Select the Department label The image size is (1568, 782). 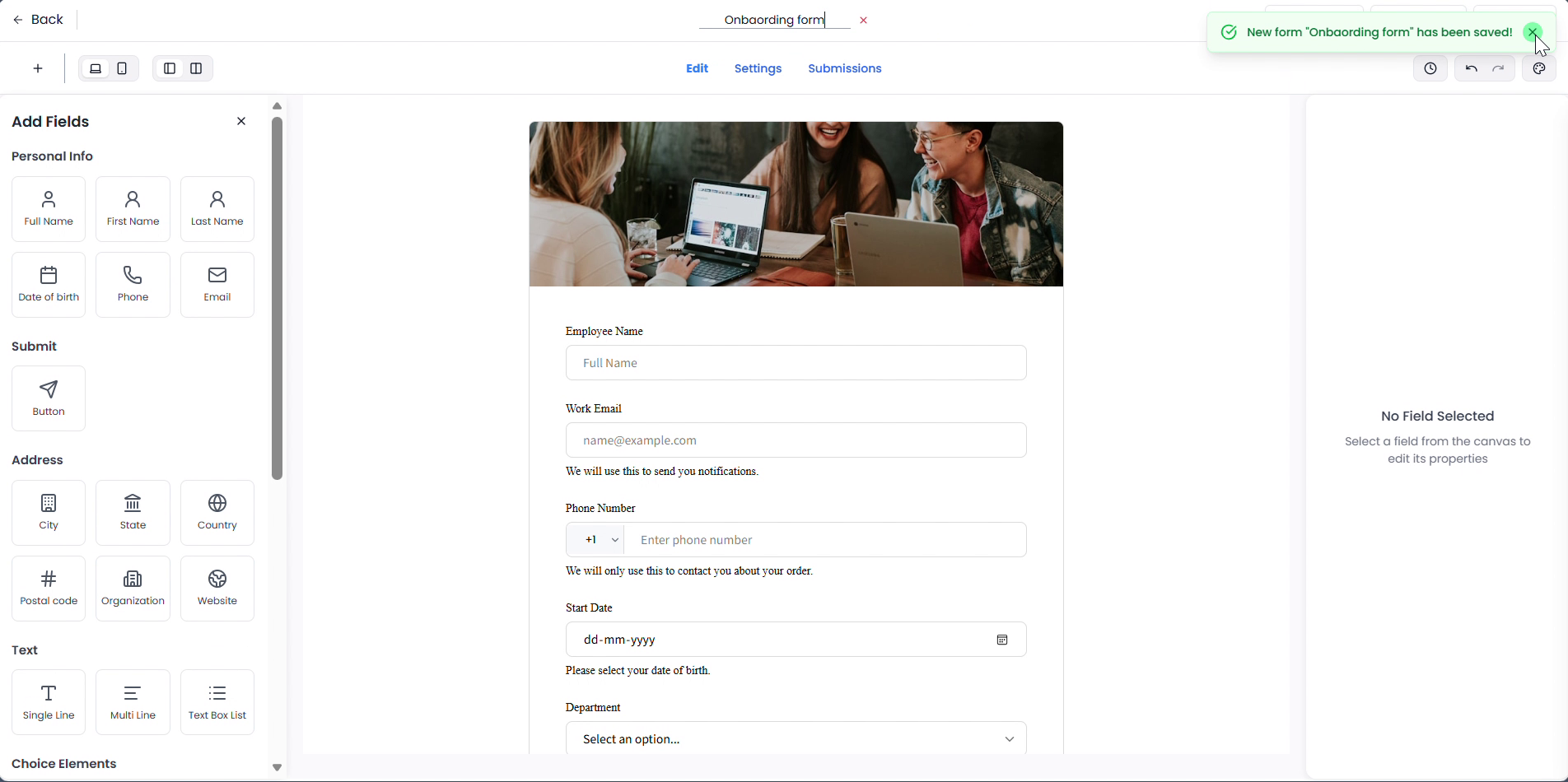(x=593, y=708)
